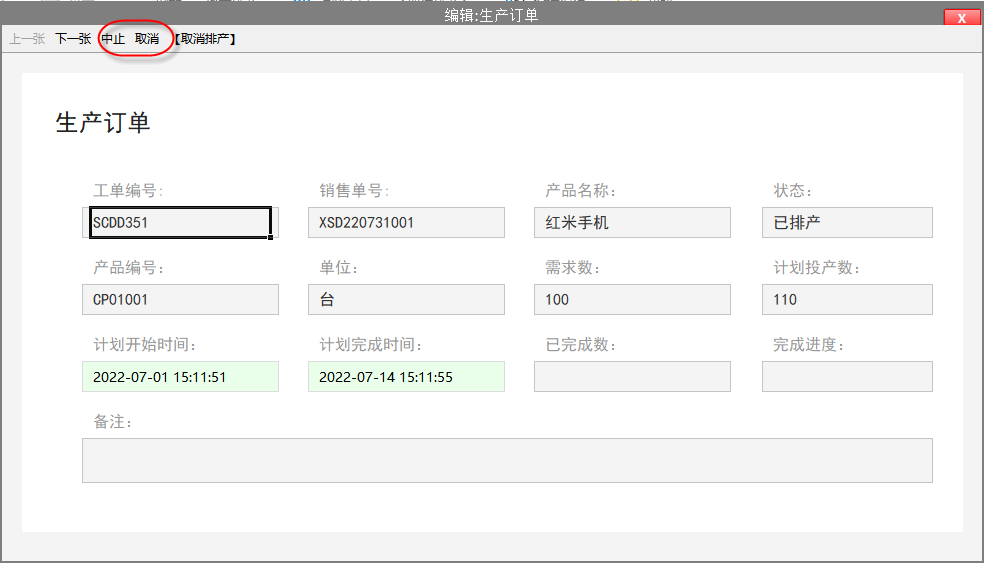
Task: Click the 产品名称: label
Action: click(580, 191)
